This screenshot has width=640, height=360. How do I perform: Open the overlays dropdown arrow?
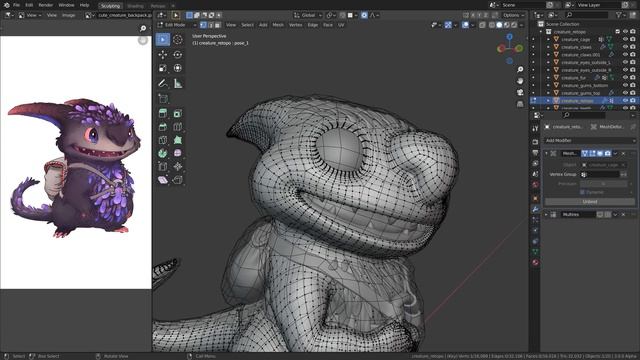click(x=472, y=25)
